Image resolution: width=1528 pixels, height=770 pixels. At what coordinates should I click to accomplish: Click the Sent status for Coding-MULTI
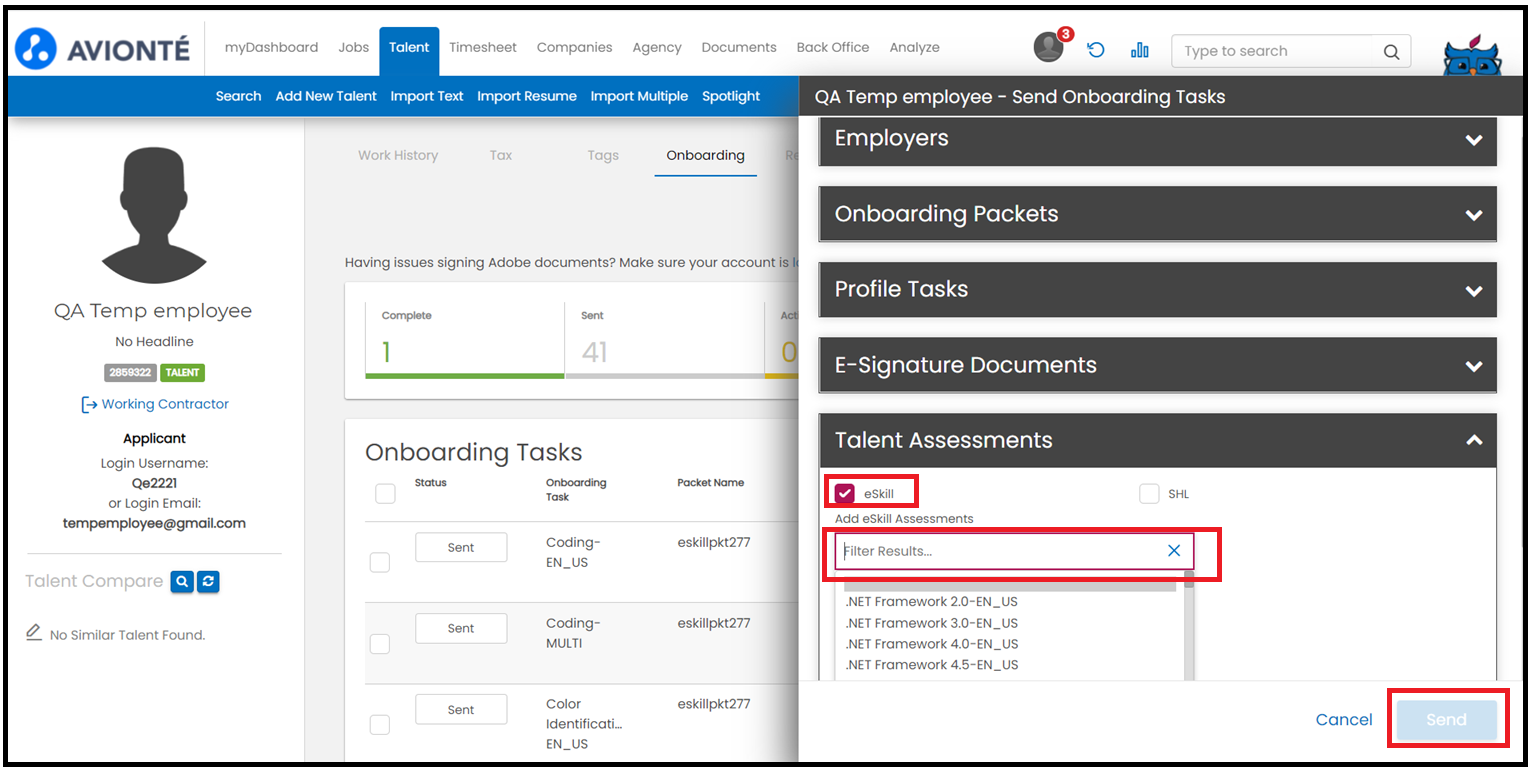pyautogui.click(x=461, y=629)
